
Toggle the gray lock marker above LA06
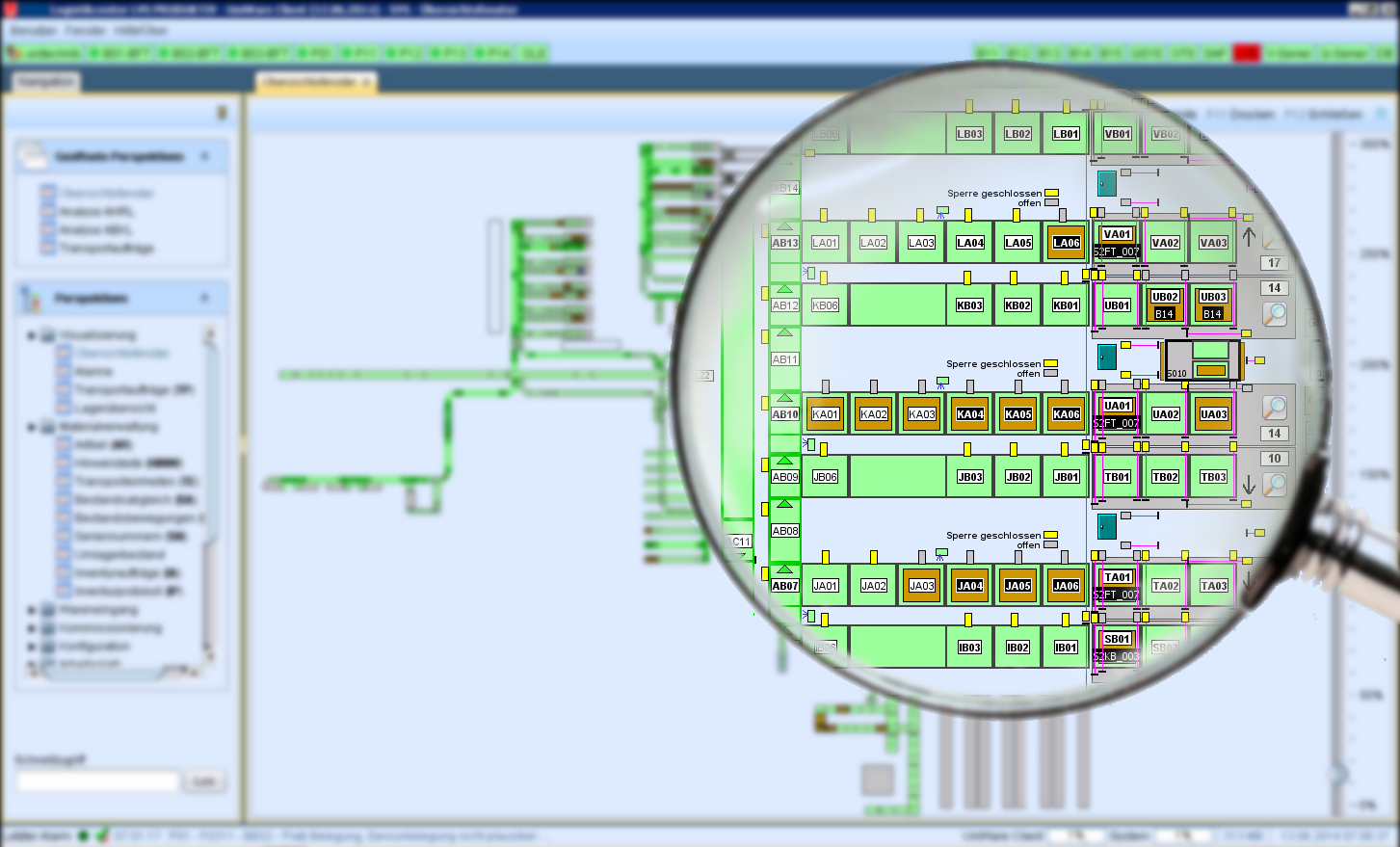click(1064, 215)
